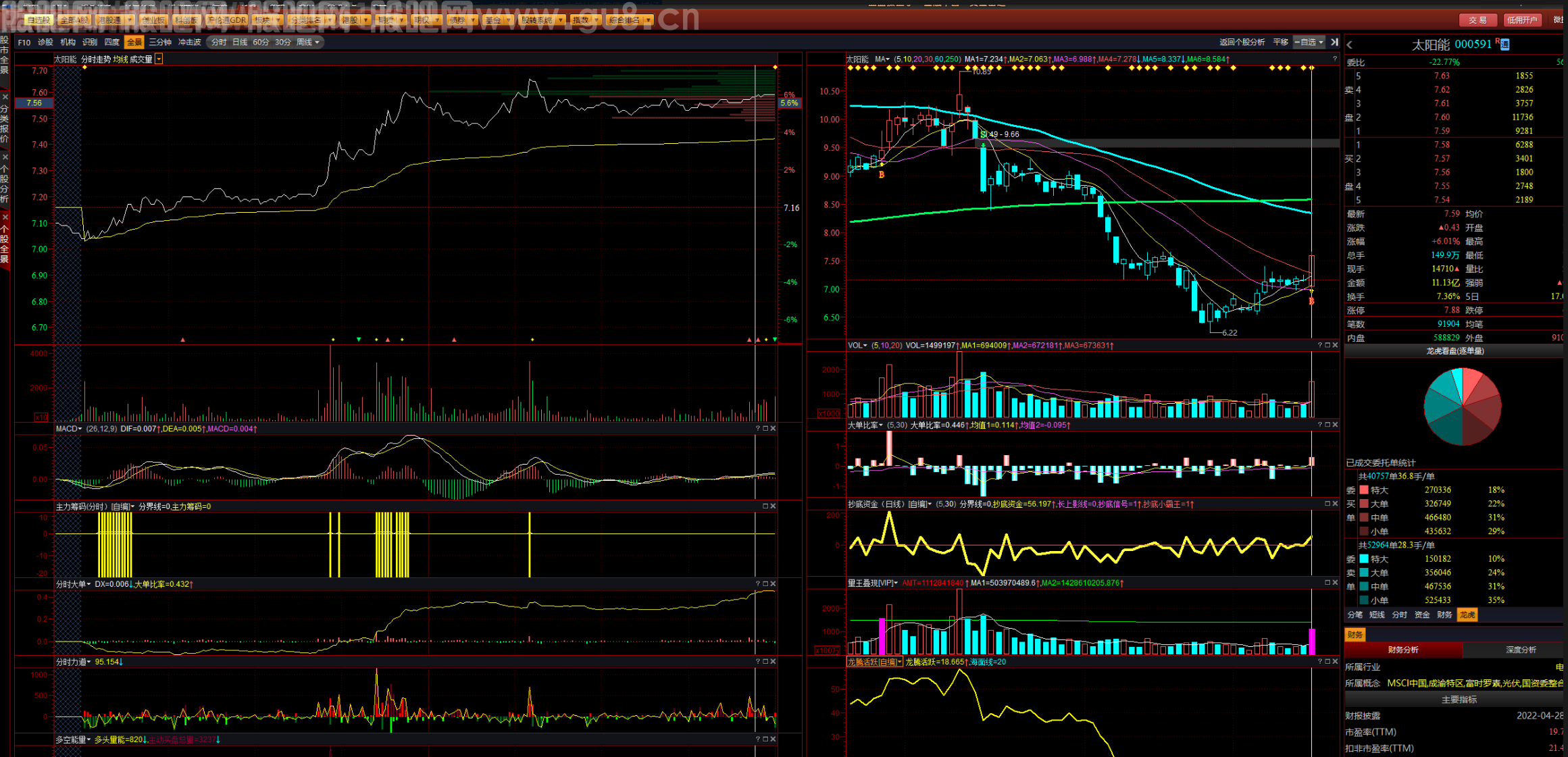Click the 特大 sell-order cyan color swatch
This screenshot has width=1568, height=757.
coord(1364,559)
